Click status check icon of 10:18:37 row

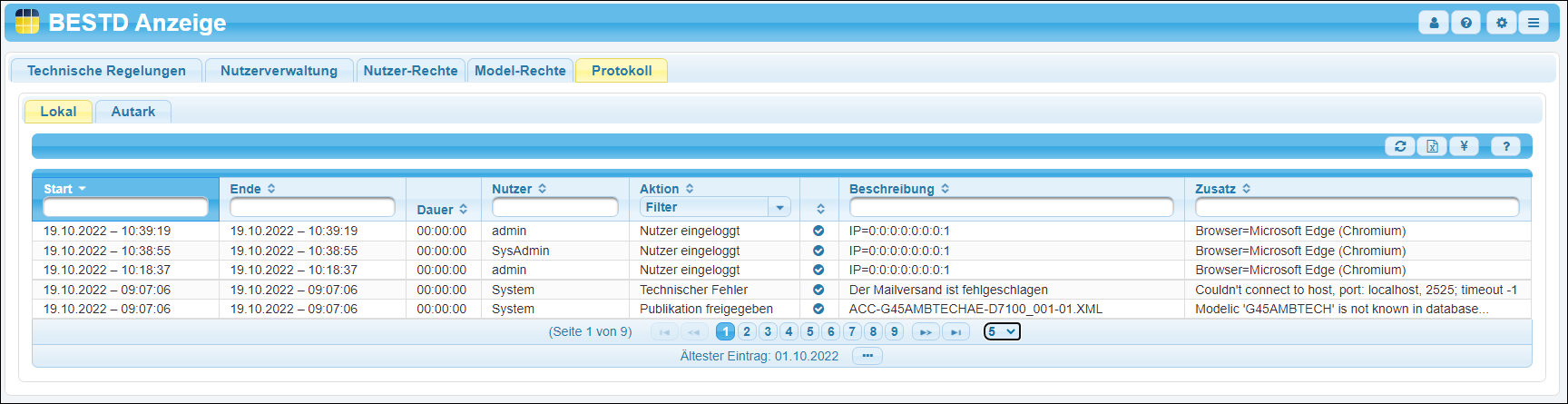tap(818, 270)
